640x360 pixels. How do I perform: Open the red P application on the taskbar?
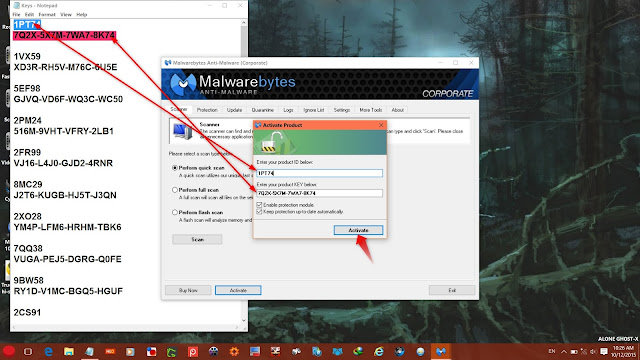point(193,351)
